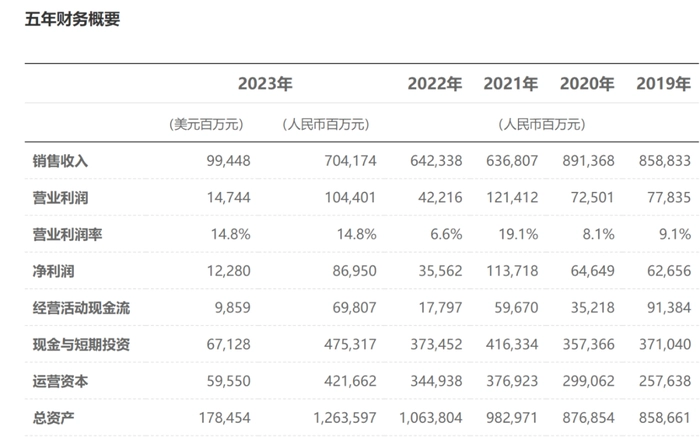The width and height of the screenshot is (700, 437).
Task: Click the 2021年 column header
Action: point(510,84)
